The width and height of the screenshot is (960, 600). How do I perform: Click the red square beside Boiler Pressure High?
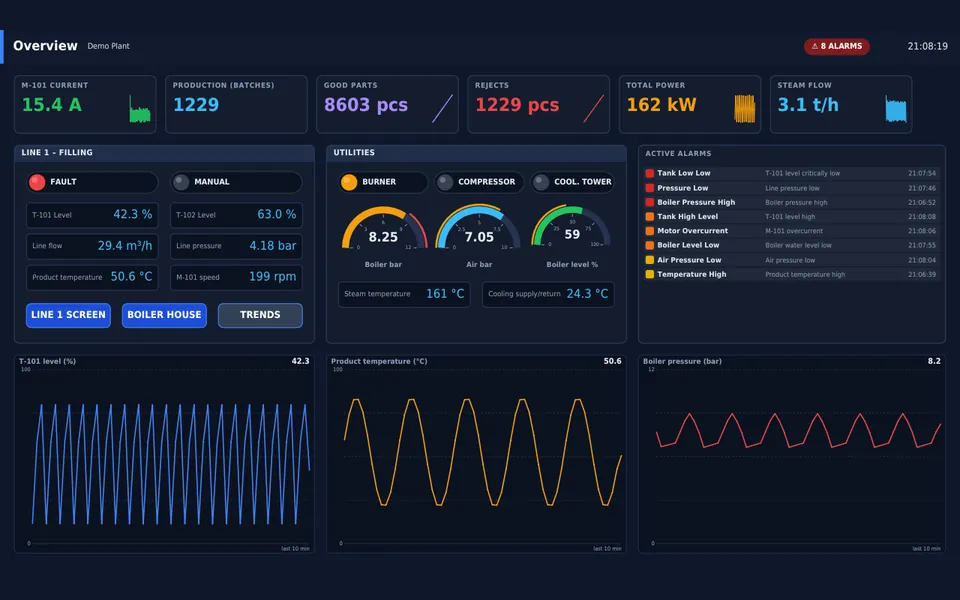pos(650,202)
